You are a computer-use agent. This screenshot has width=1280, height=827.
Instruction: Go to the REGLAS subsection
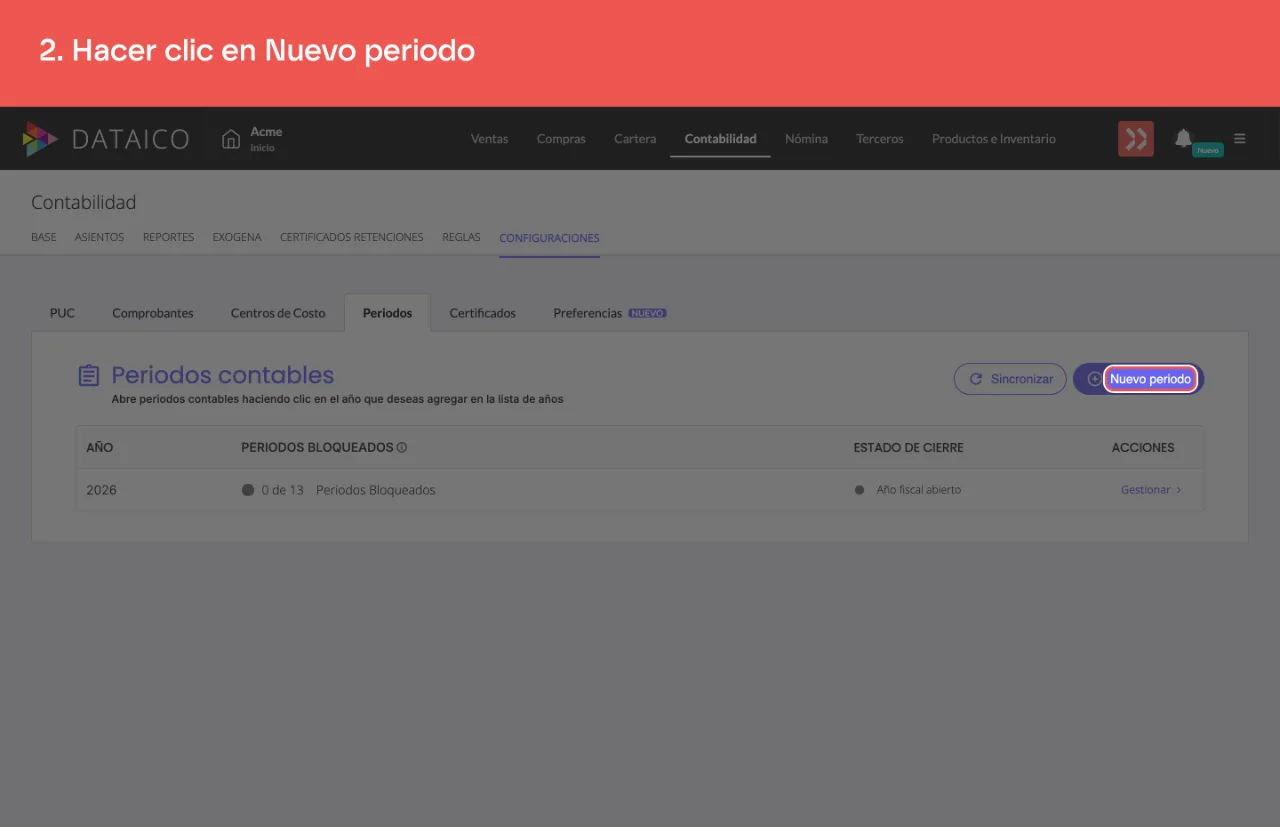tap(462, 238)
